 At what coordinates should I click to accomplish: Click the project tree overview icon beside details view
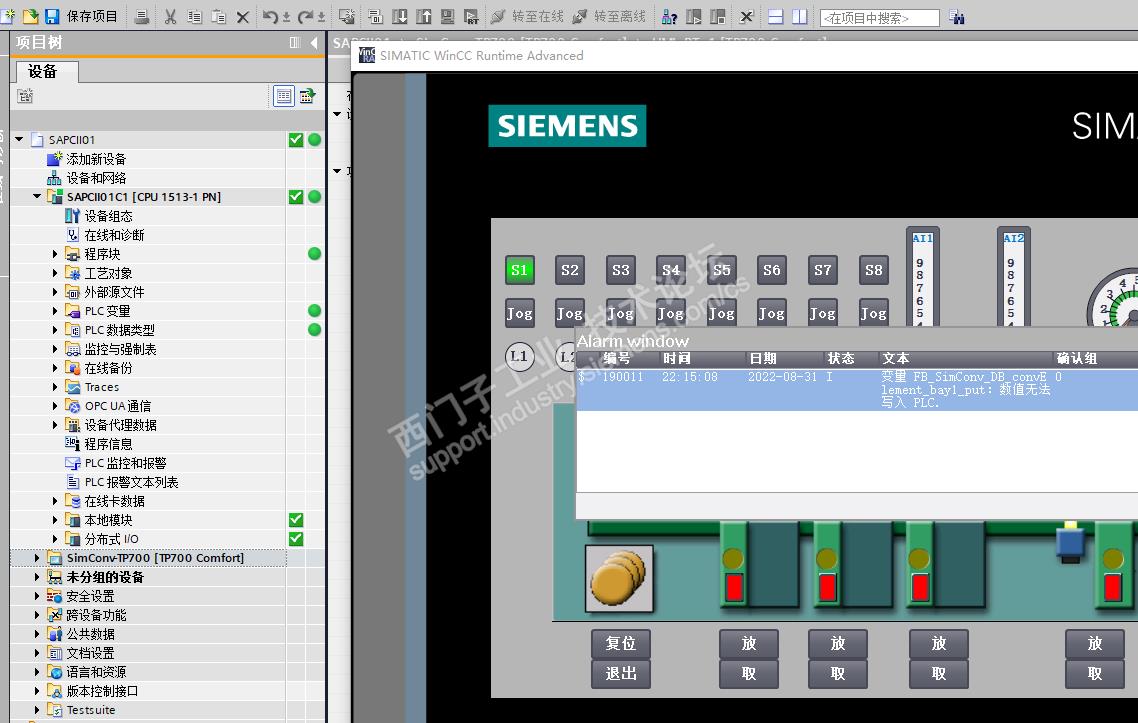point(308,96)
